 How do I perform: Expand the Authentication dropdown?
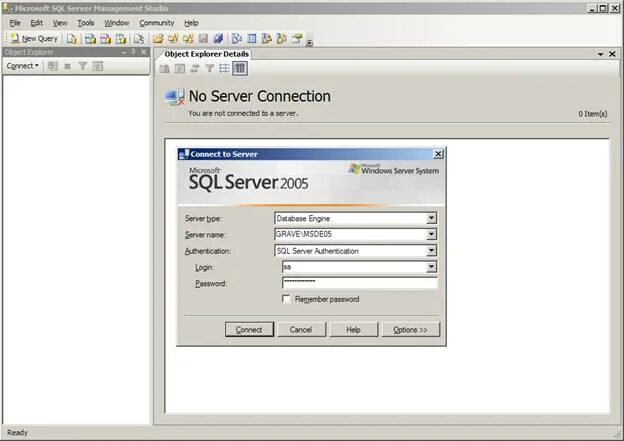click(431, 251)
